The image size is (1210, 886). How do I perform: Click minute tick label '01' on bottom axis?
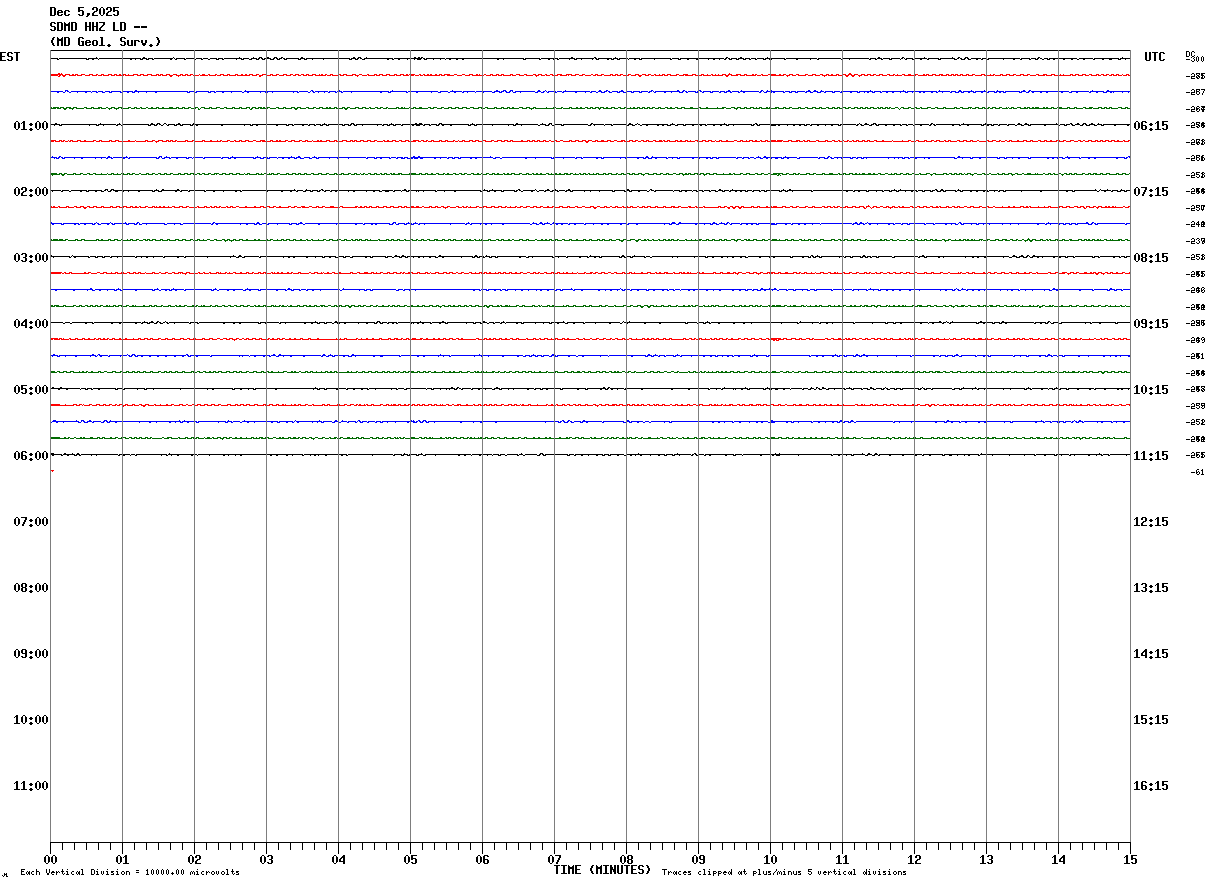[x=122, y=859]
